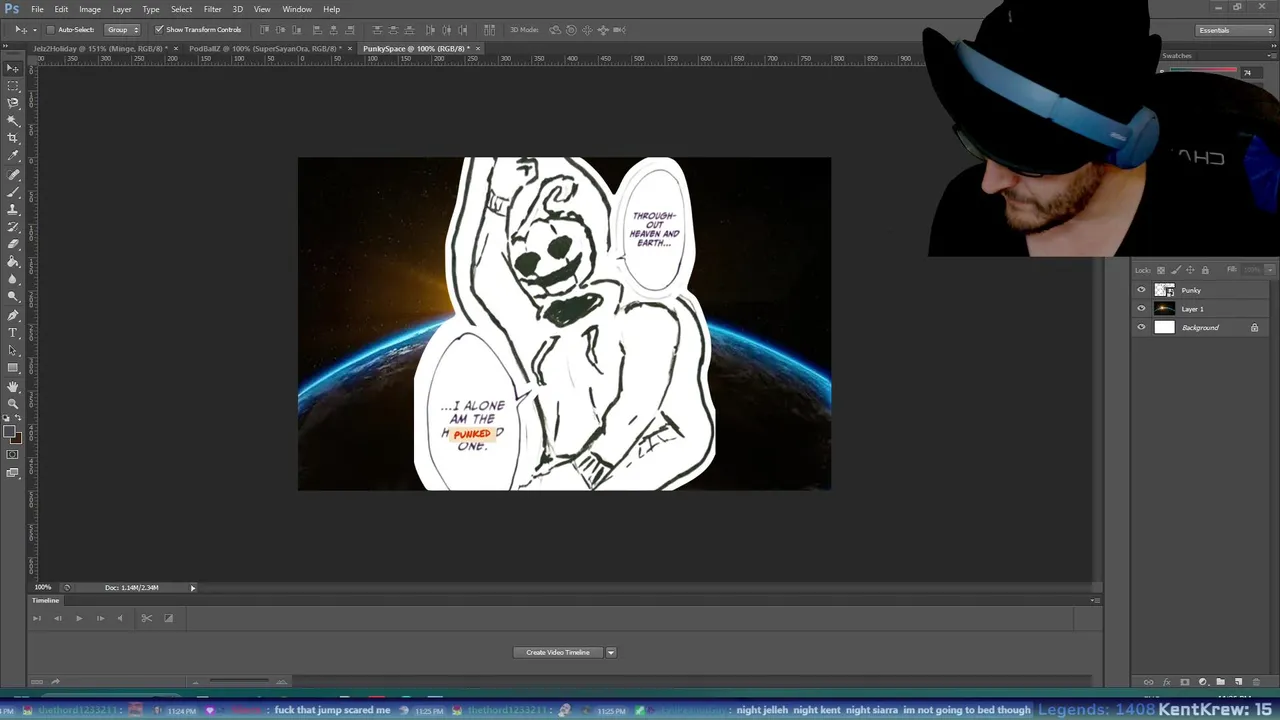Select the Crop tool
This screenshot has height=720, width=1280.
click(x=13, y=138)
